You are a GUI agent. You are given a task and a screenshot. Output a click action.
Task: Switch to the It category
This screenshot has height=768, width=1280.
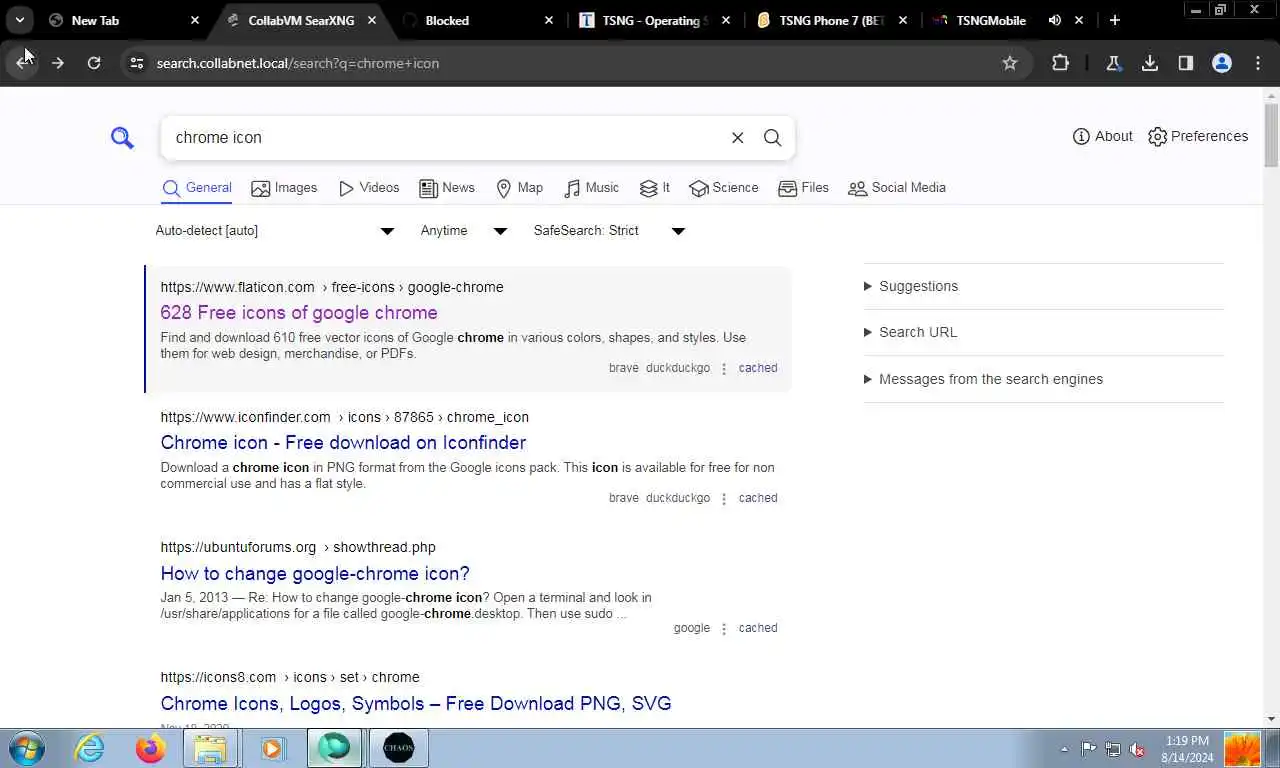click(x=654, y=188)
